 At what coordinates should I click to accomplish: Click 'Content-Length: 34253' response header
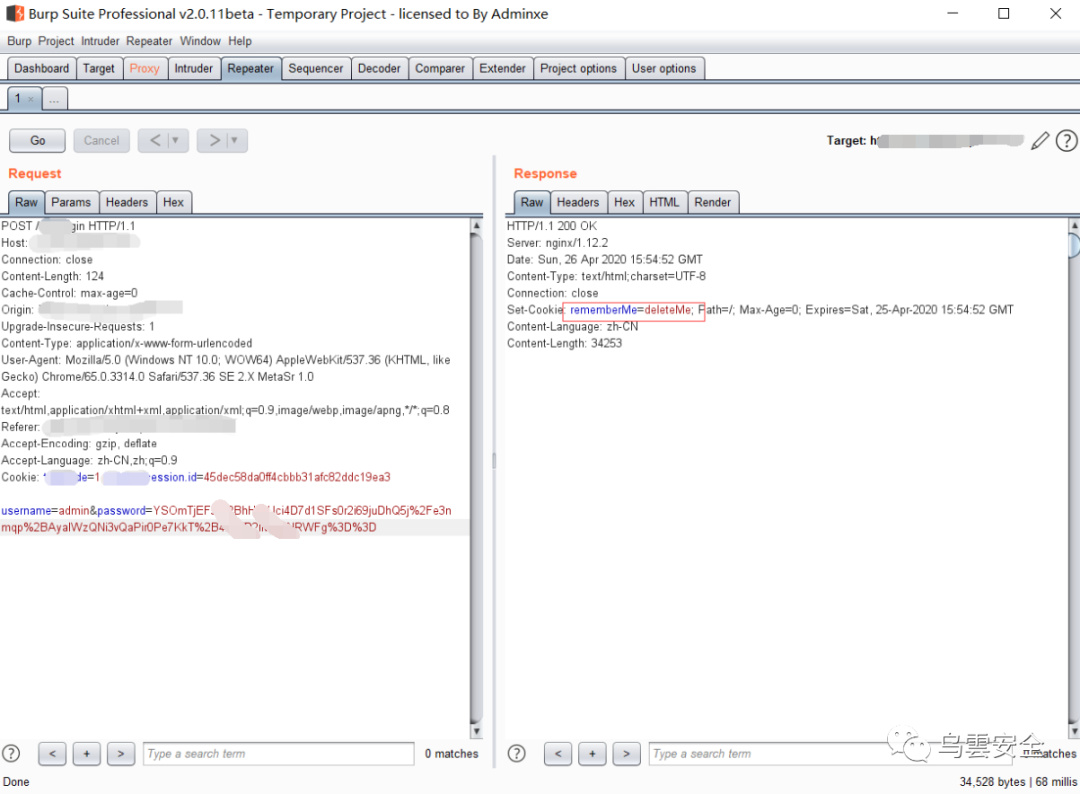pyautogui.click(x=564, y=344)
